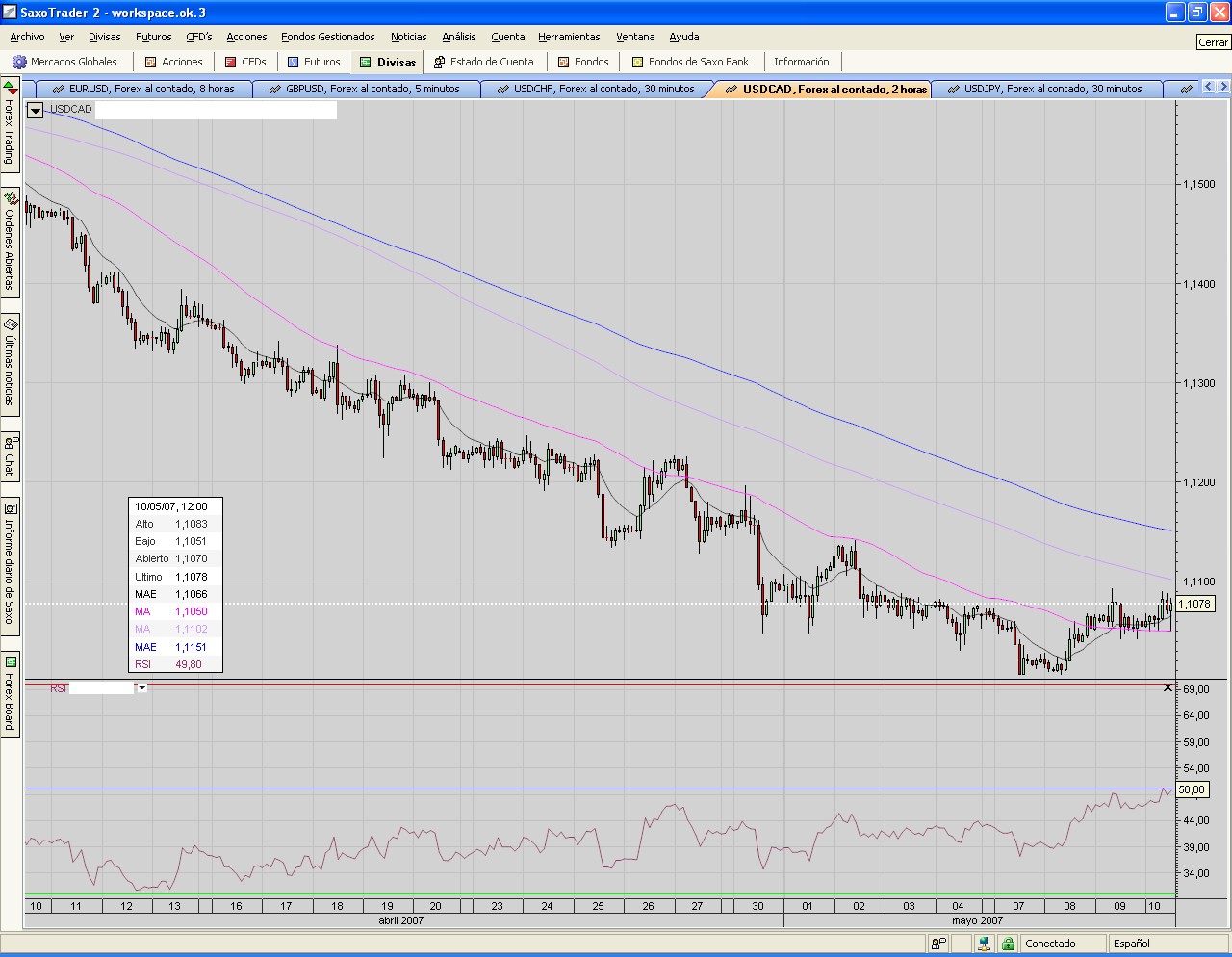Expand the RSI indicator dropdown
The width and height of the screenshot is (1232, 957).
click(141, 688)
